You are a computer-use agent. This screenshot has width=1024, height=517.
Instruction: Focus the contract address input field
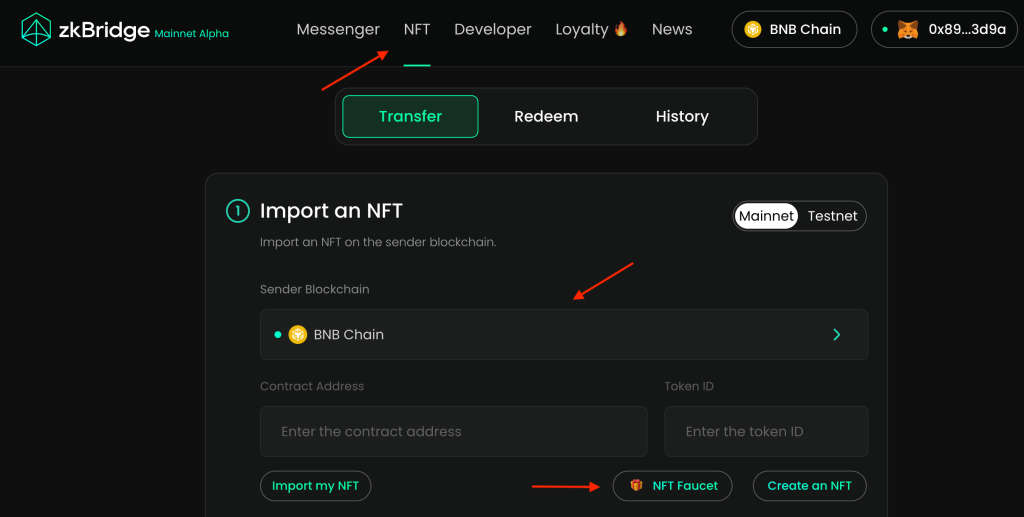pos(453,431)
